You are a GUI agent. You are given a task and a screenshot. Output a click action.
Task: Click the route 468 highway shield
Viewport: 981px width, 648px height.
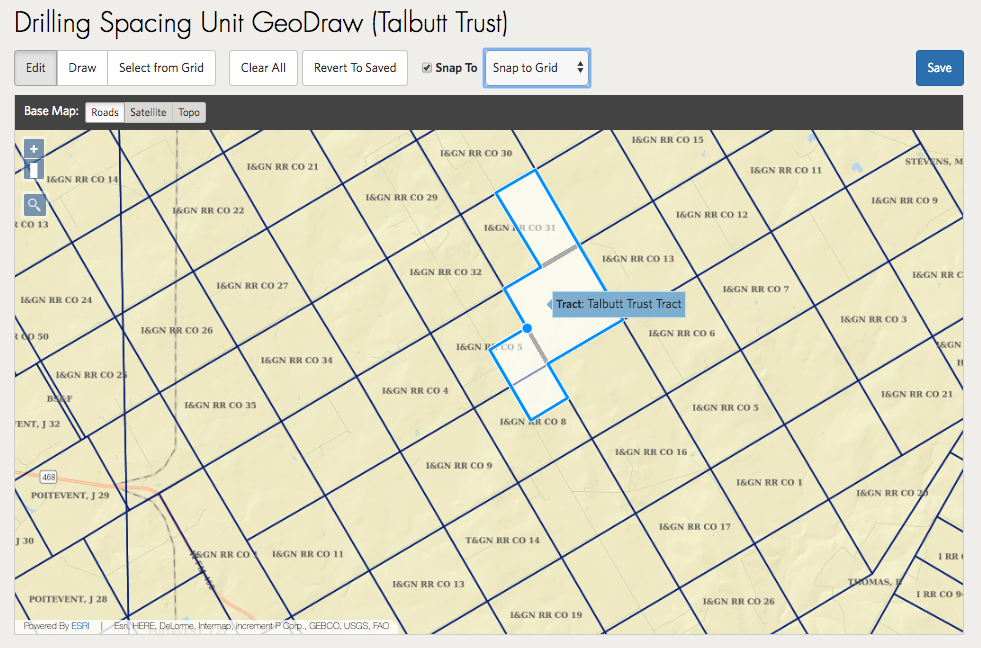(x=48, y=477)
